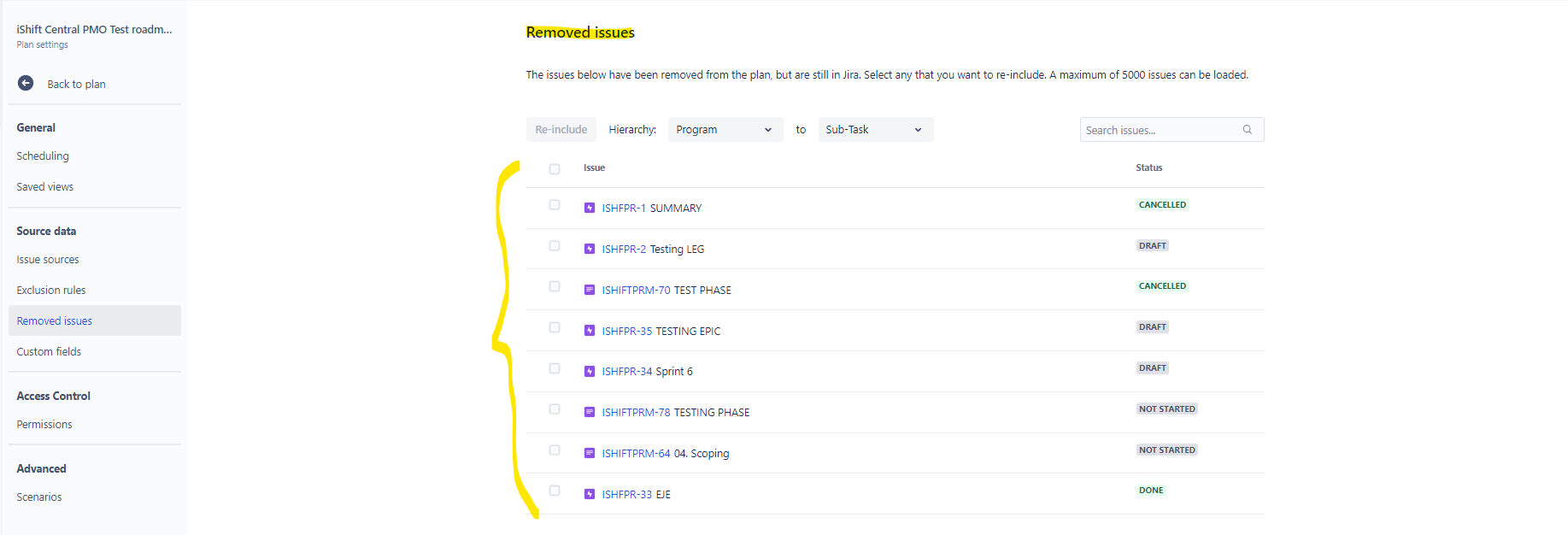This screenshot has height=535, width=1568.
Task: Click NOT STARTED status of ISHIFTPRM-64
Action: click(1167, 450)
